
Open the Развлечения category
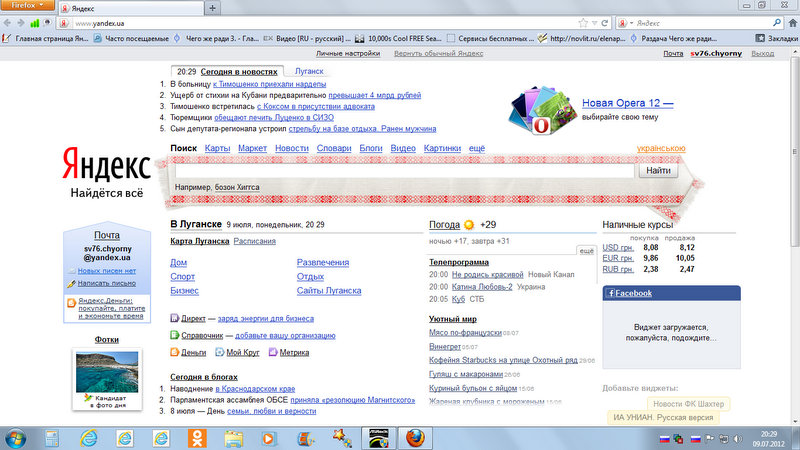[323, 262]
